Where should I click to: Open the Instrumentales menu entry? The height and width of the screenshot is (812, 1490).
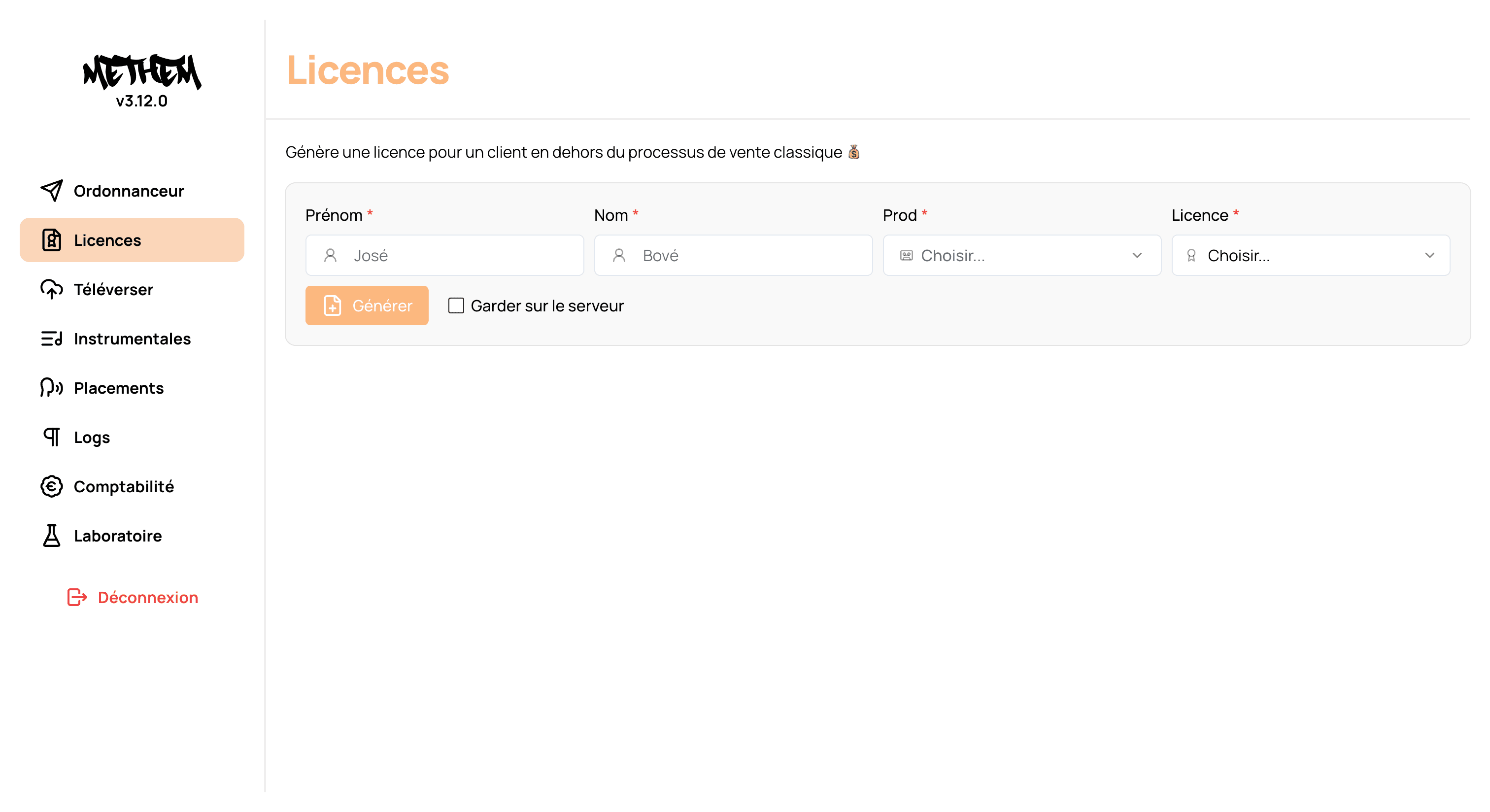132,339
